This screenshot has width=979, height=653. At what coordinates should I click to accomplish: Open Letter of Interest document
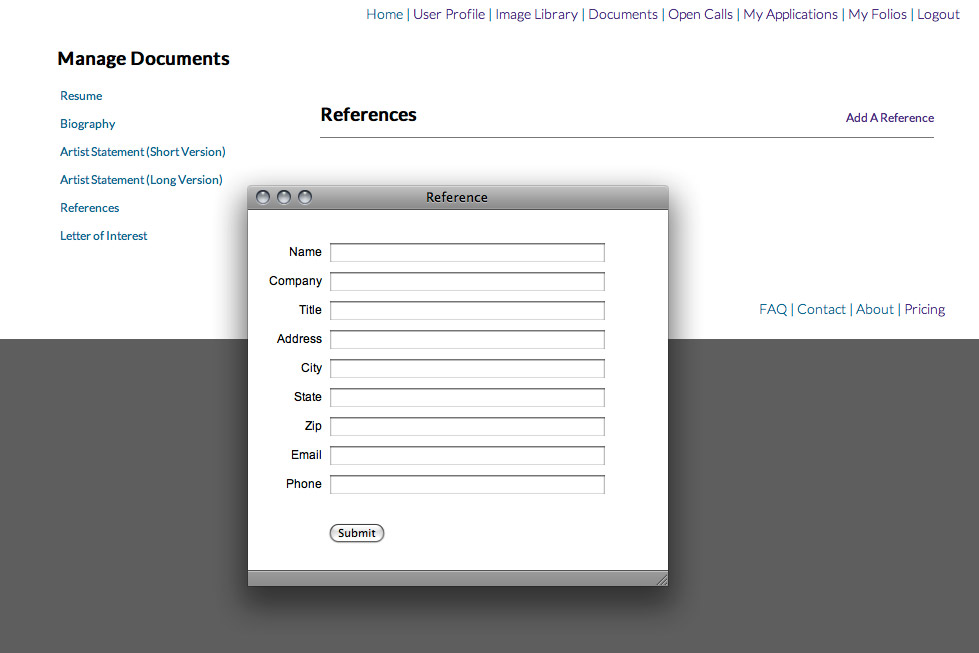pos(104,236)
